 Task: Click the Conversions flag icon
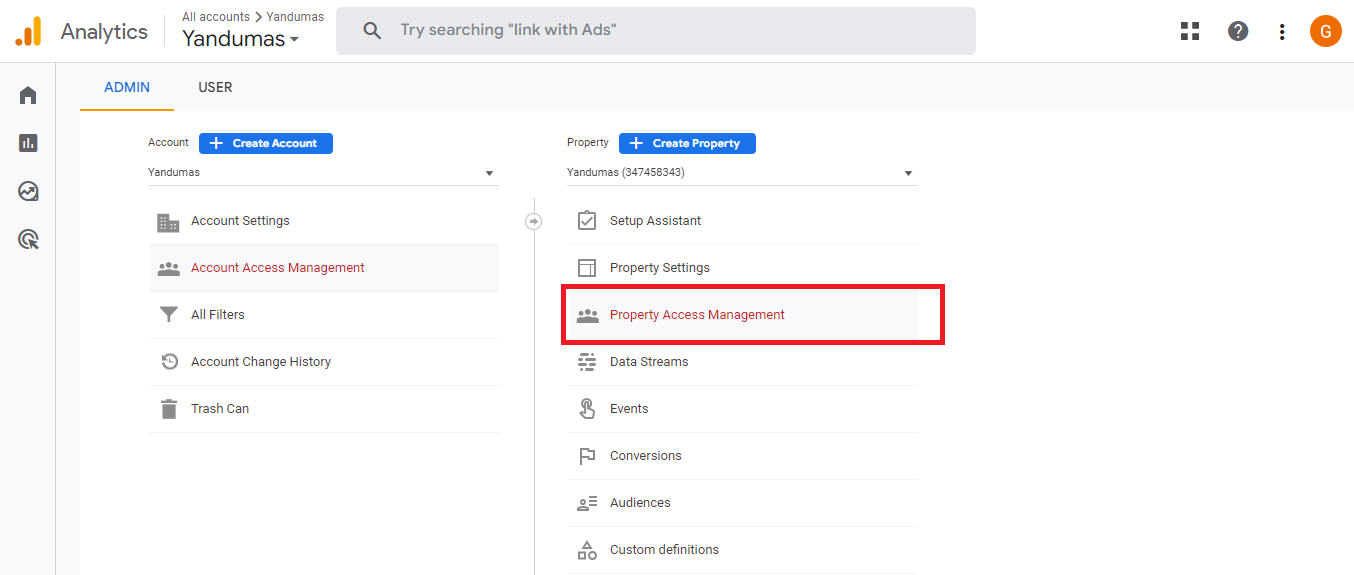click(587, 456)
